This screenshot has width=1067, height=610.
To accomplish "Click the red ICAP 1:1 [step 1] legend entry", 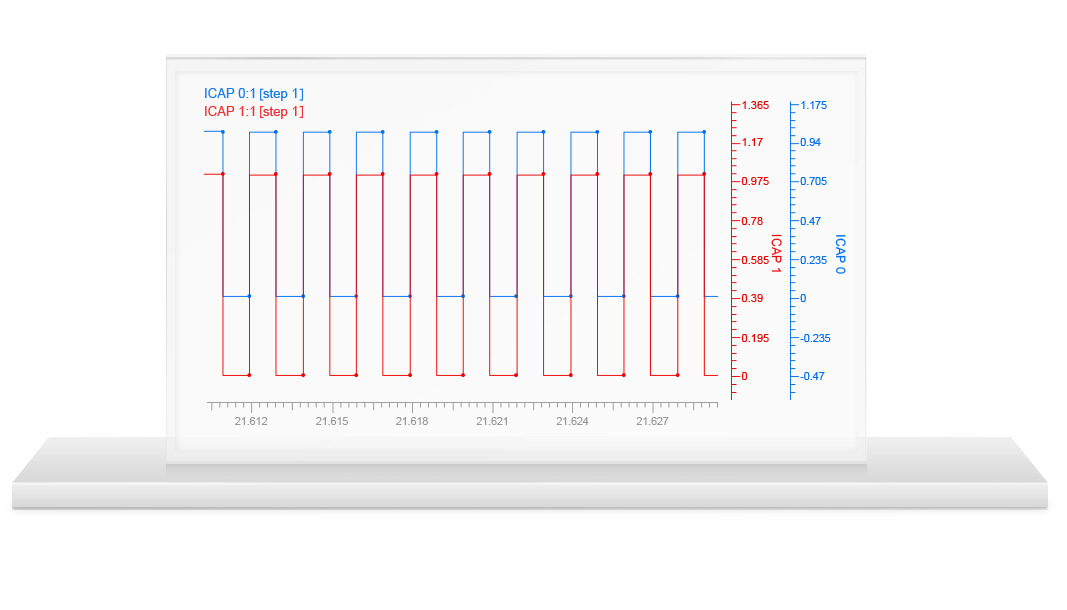I will click(x=253, y=111).
